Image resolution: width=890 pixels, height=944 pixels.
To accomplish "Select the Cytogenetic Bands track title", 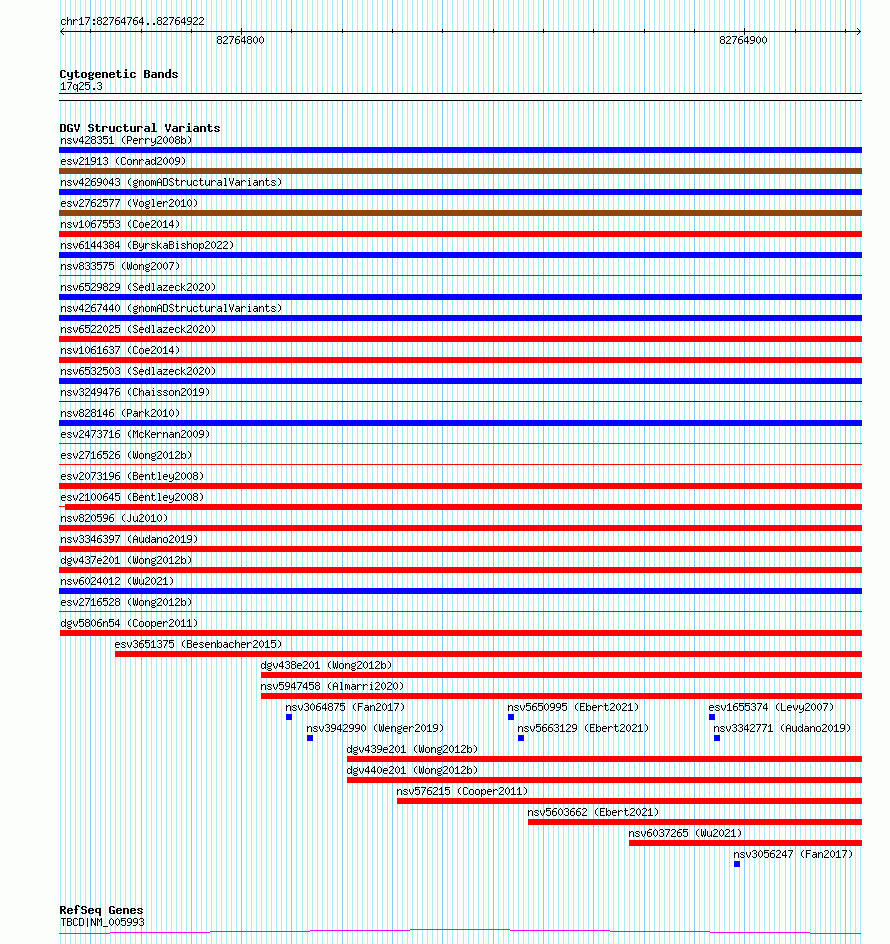I will [x=119, y=74].
